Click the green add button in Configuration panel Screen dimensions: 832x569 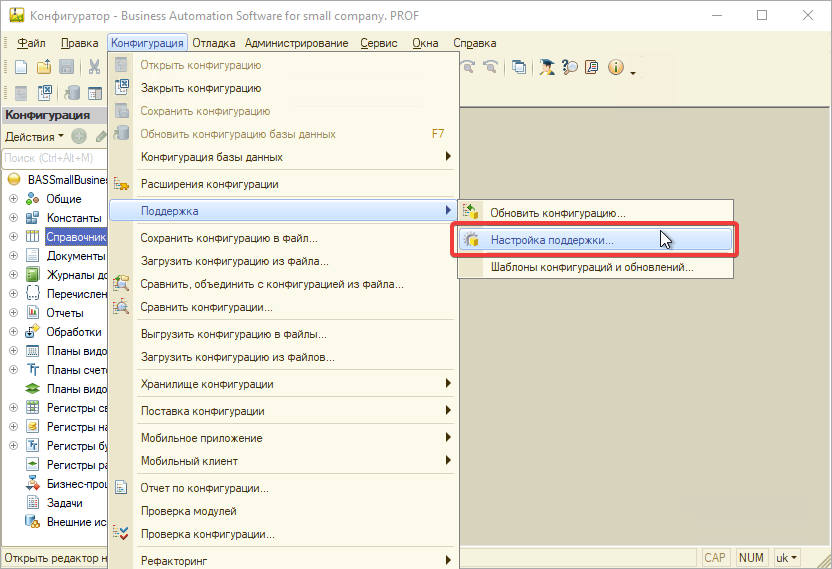pos(79,136)
